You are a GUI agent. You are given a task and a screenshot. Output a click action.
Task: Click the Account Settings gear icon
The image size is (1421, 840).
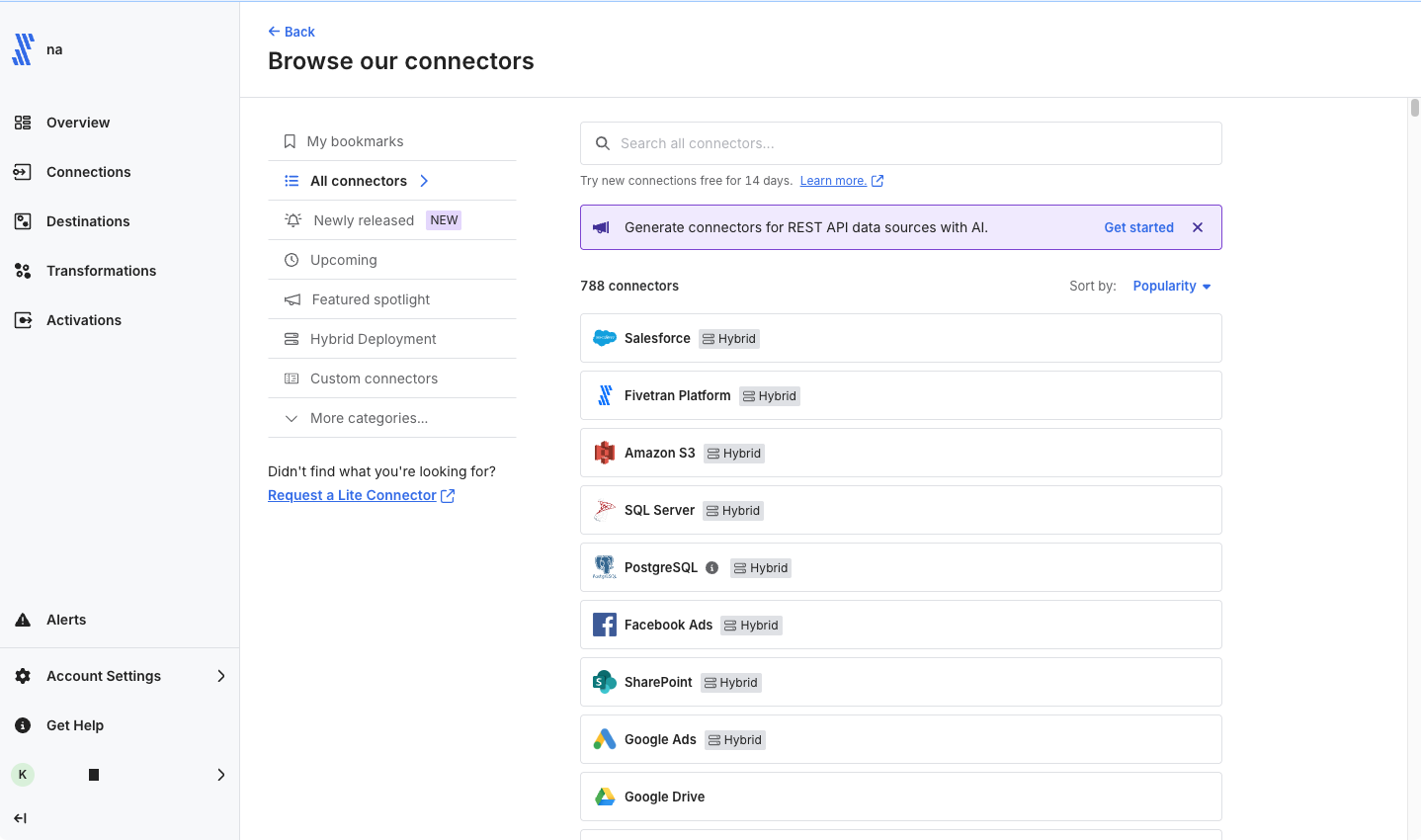pyautogui.click(x=23, y=676)
